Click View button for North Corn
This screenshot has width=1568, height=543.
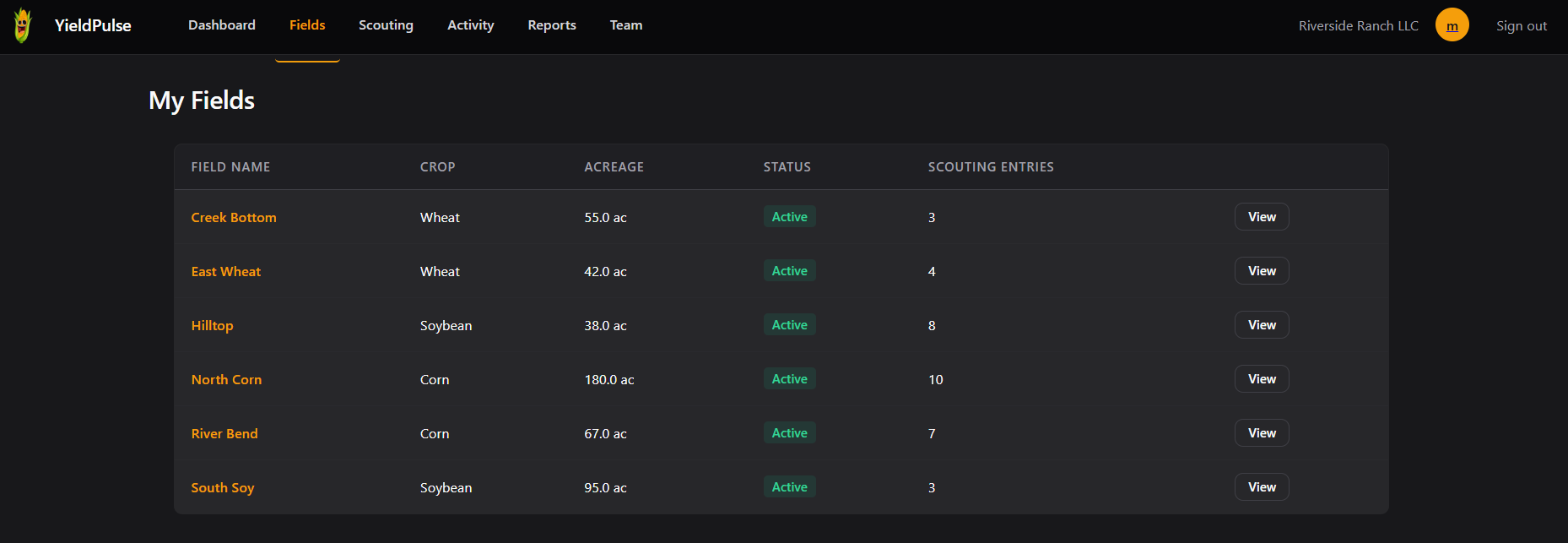1262,379
